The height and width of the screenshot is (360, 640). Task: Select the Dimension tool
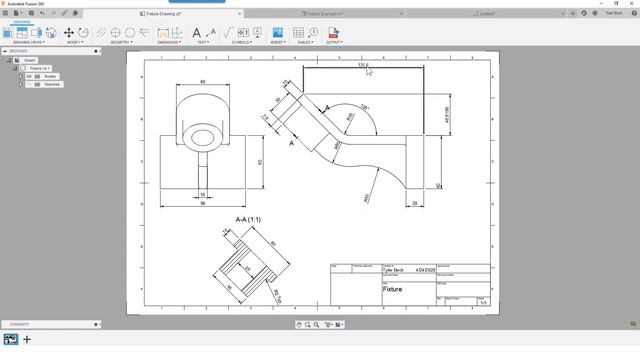point(163,33)
